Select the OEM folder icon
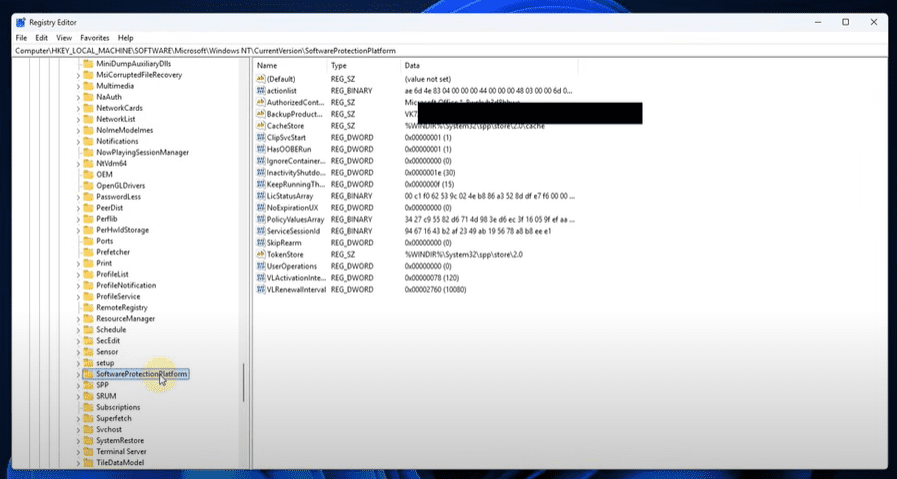Image resolution: width=897 pixels, height=479 pixels. (x=88, y=175)
